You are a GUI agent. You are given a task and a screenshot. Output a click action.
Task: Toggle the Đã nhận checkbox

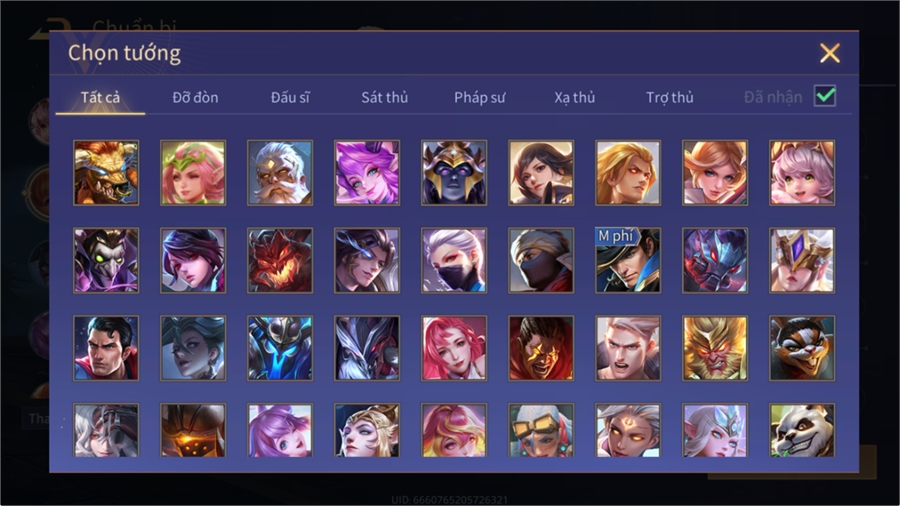point(825,96)
